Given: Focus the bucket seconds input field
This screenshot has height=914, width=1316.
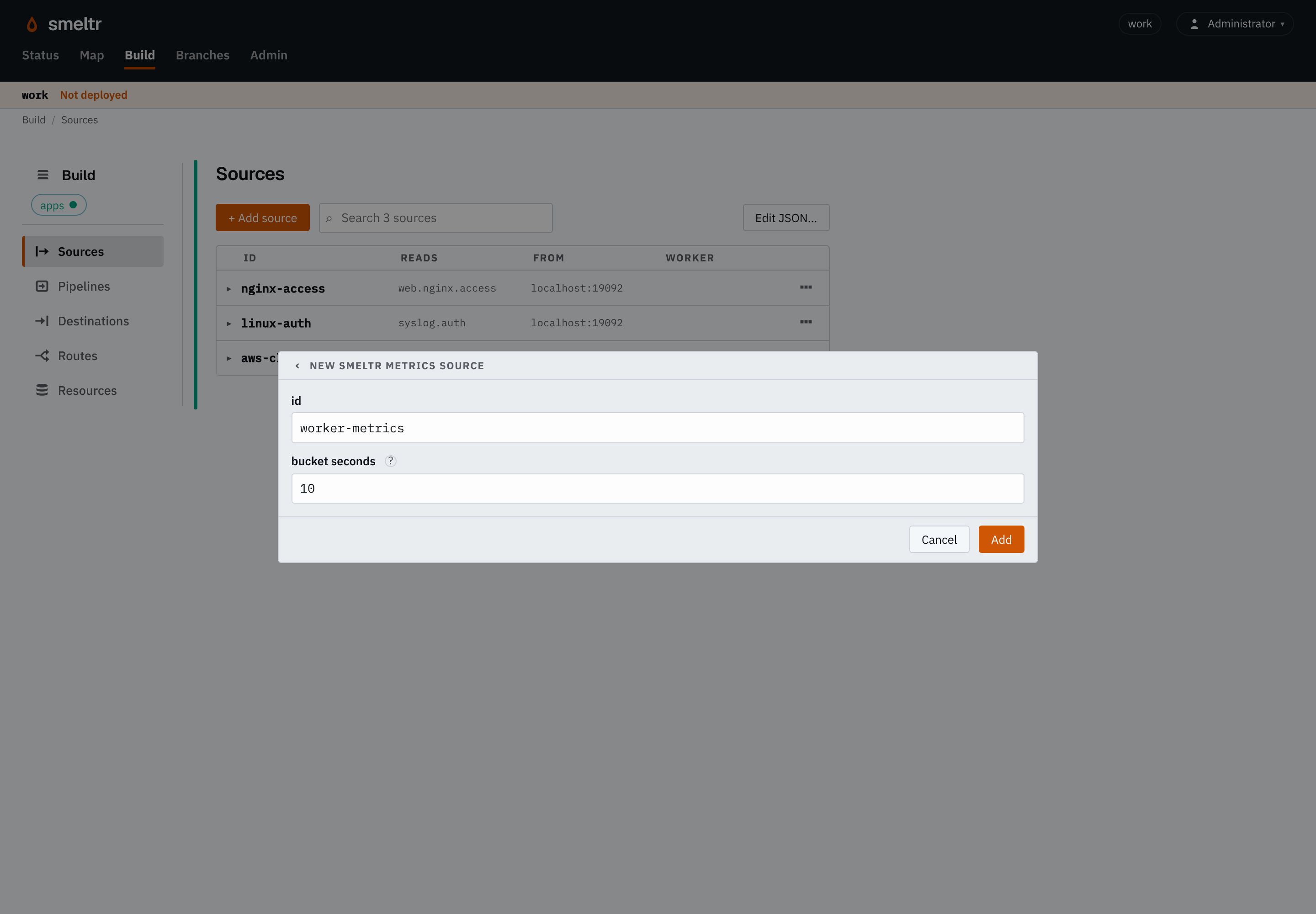Looking at the screenshot, I should pos(658,489).
